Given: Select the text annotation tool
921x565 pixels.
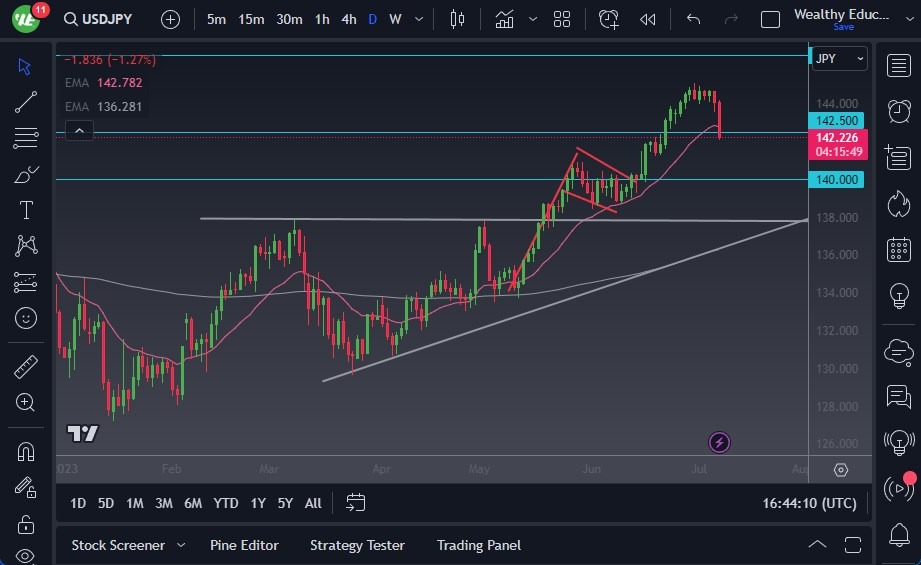Looking at the screenshot, I should click(x=26, y=210).
